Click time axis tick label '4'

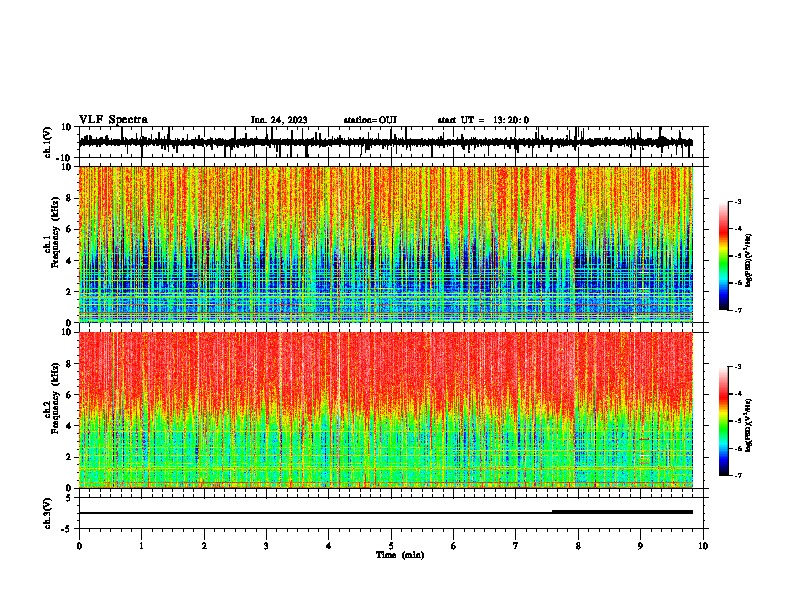coord(329,546)
